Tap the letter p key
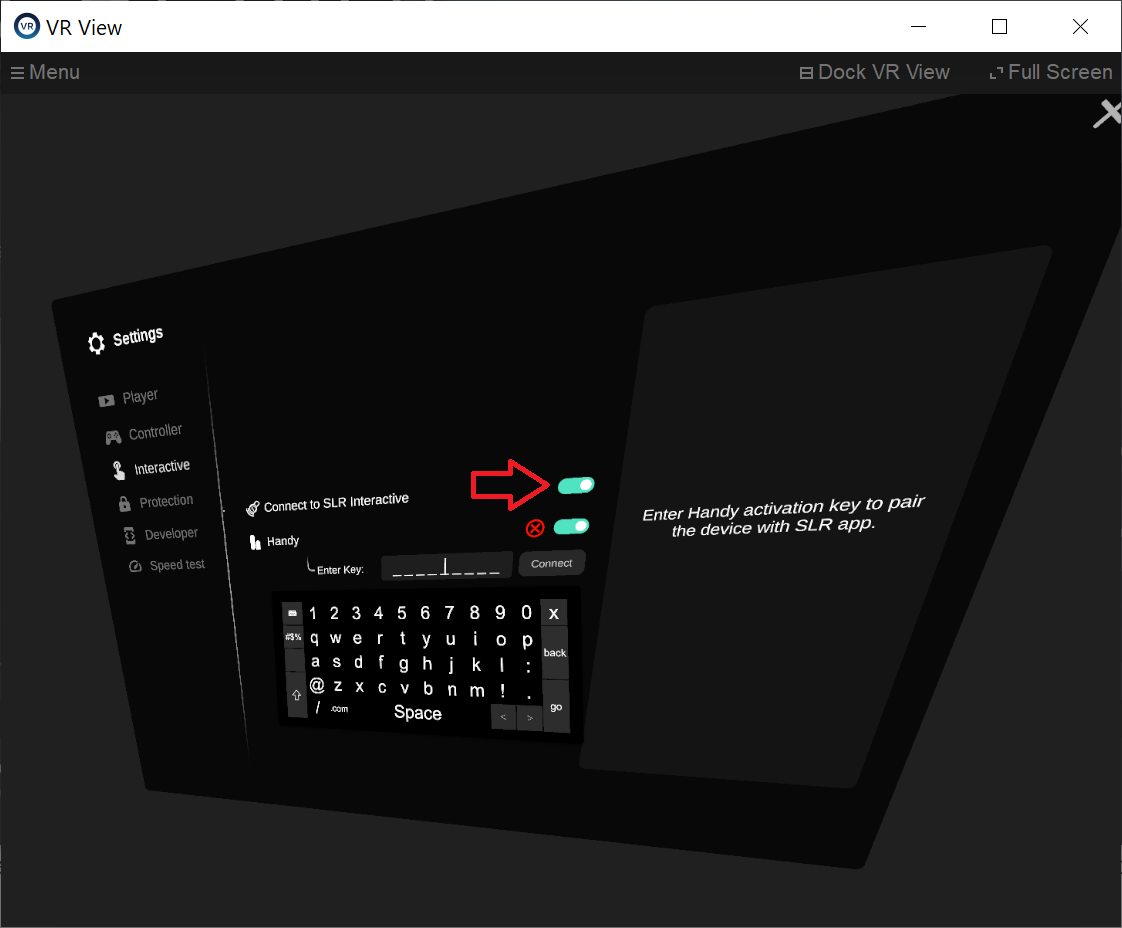Viewport: 1122px width, 928px height. point(527,640)
